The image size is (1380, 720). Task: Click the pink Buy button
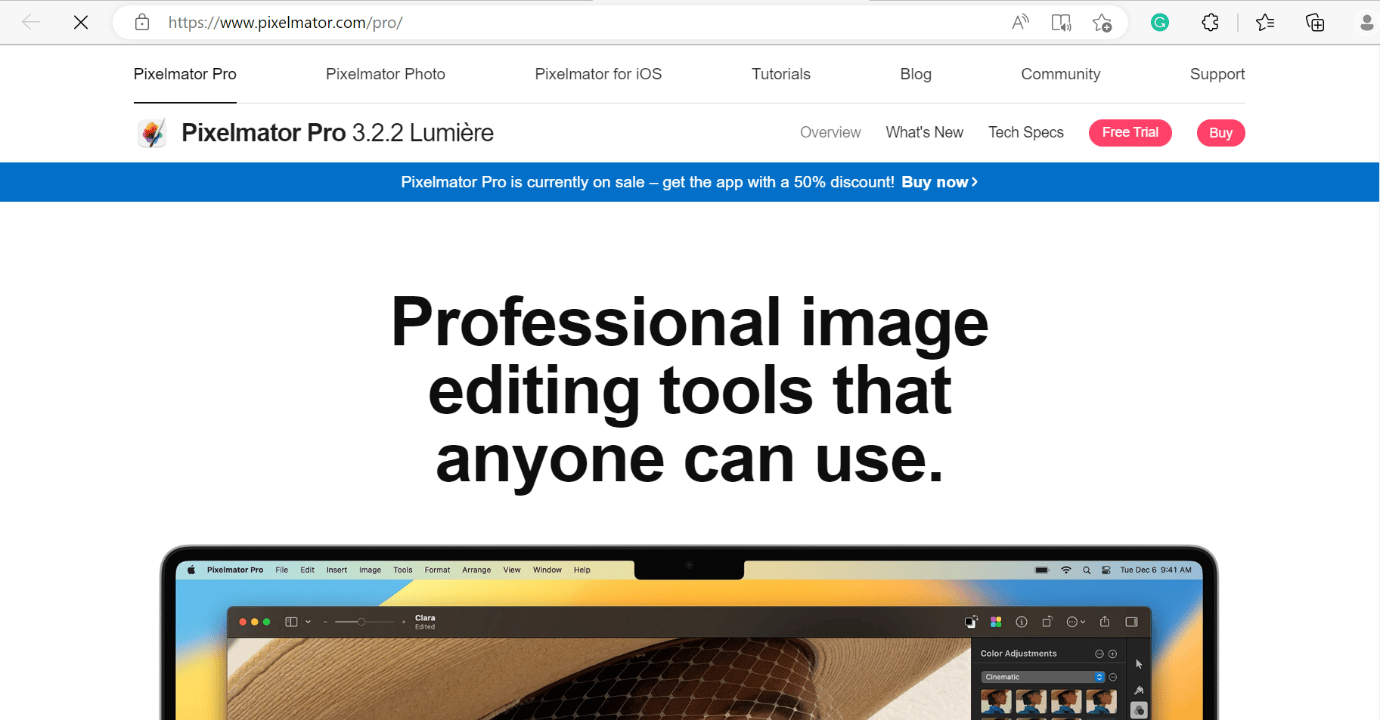[1221, 133]
